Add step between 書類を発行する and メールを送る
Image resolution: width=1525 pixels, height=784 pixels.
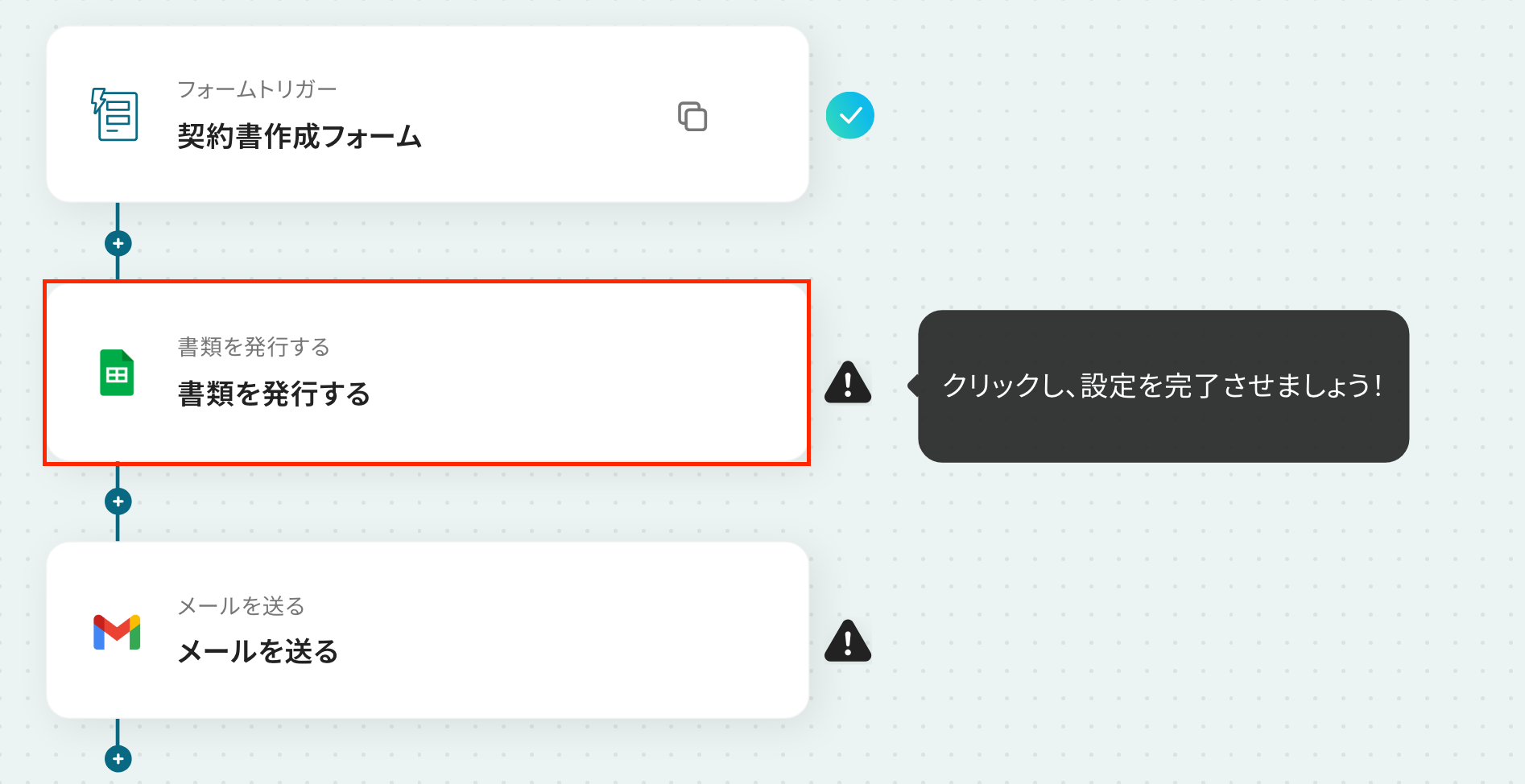point(118,501)
